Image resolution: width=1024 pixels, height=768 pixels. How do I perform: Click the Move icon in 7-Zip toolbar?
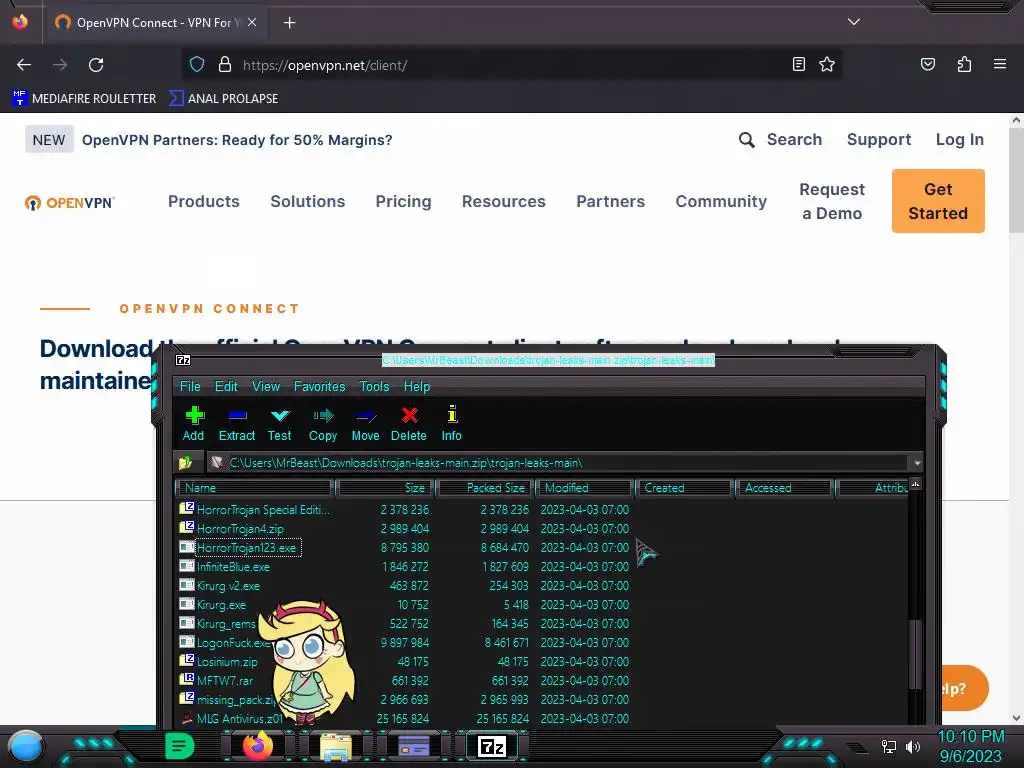coord(365,424)
